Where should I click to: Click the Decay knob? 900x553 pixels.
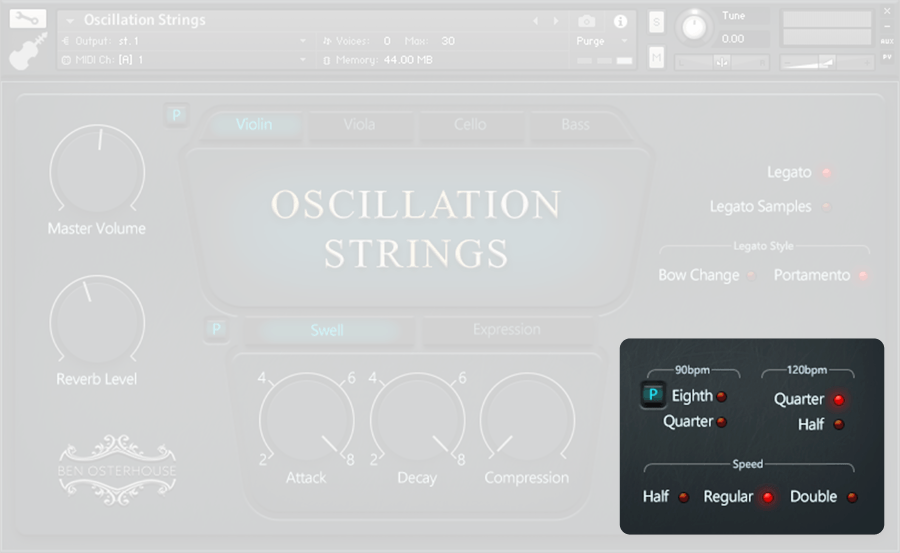417,420
